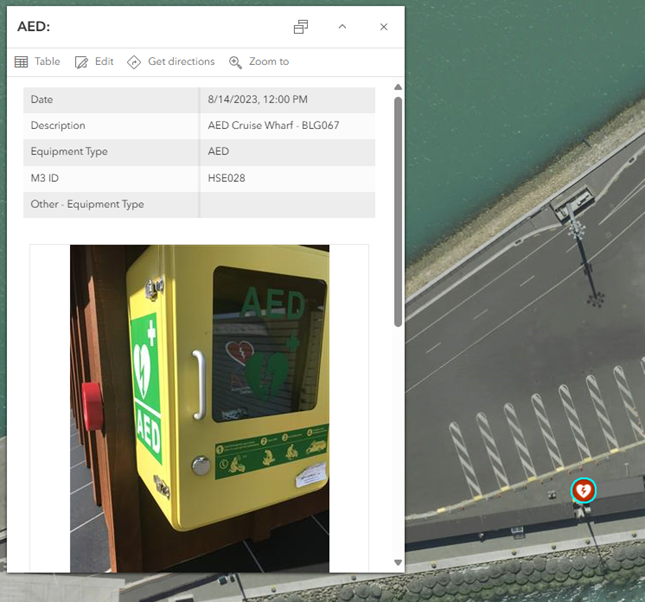Select the AED heart marker on map

[583, 490]
